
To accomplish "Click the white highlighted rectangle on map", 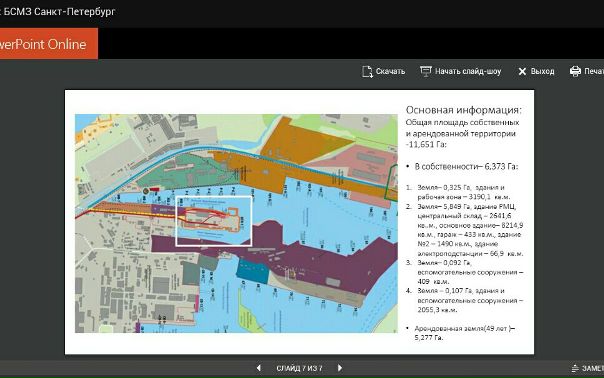I will point(214,221).
